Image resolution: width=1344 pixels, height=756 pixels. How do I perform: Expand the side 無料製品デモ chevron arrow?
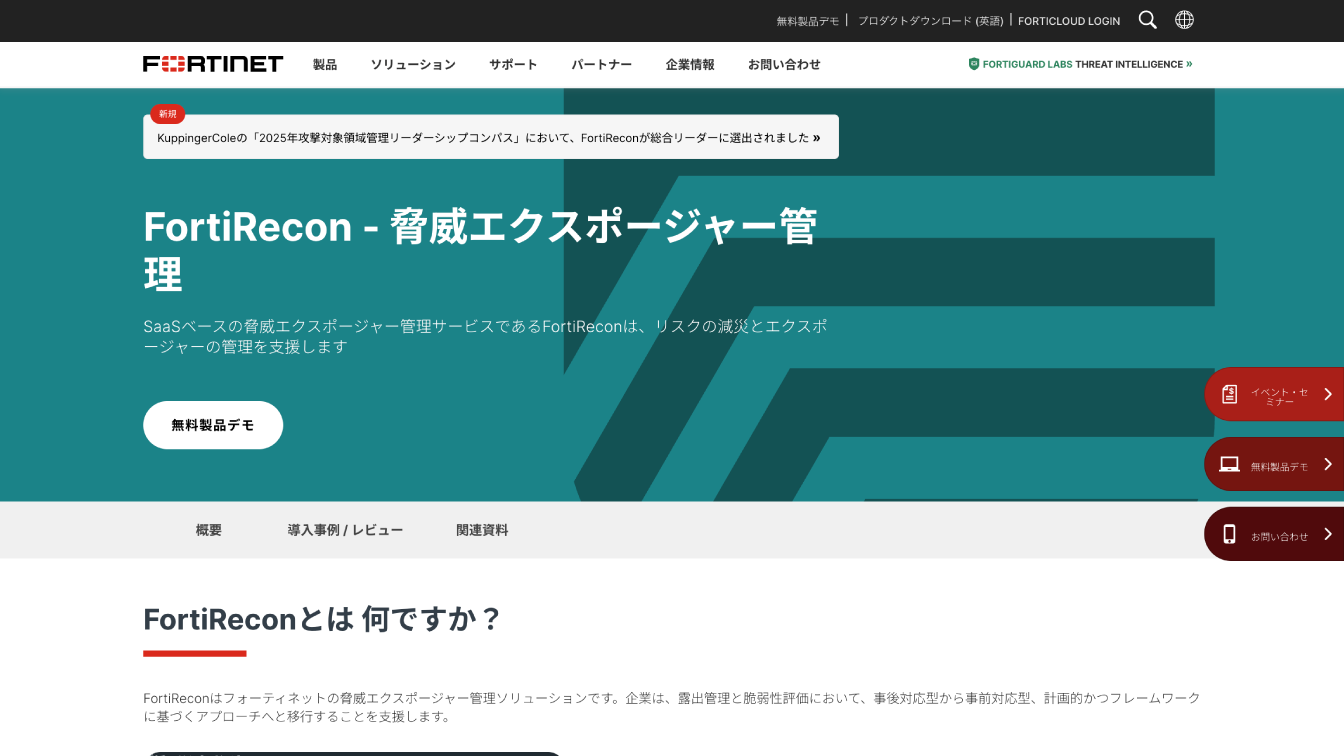[x=1328, y=464]
